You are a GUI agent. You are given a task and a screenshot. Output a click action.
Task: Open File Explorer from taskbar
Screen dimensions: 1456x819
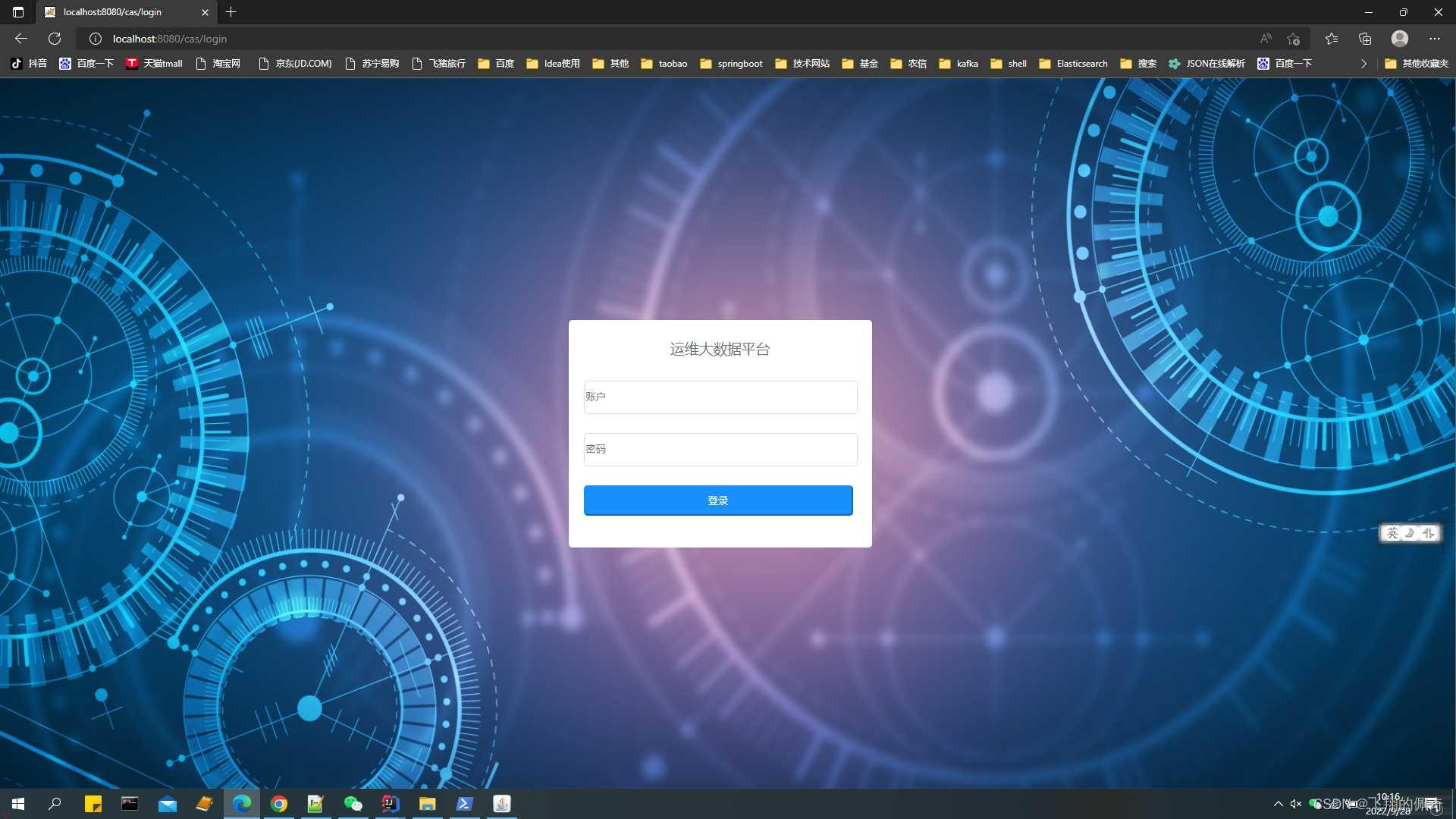[427, 804]
